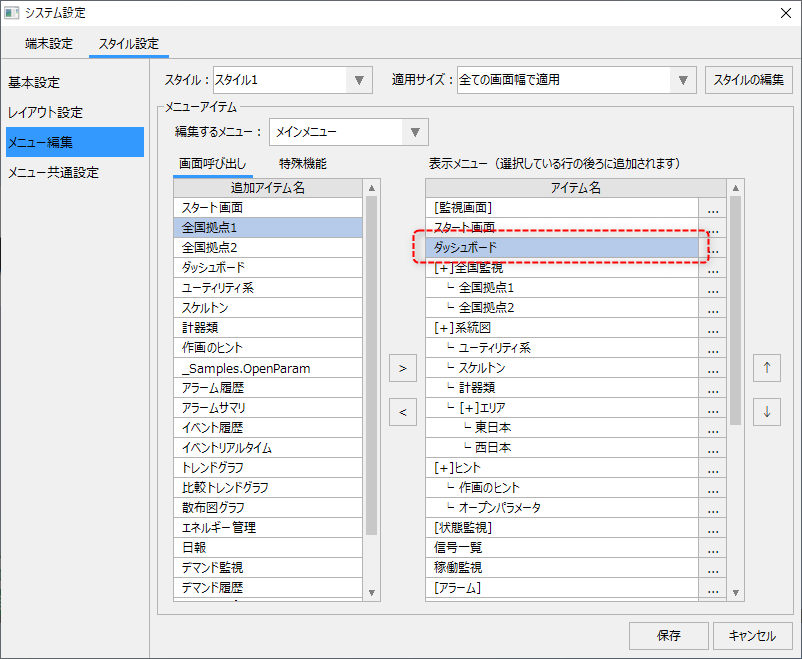Click the orange move-up arrow button

766,367
